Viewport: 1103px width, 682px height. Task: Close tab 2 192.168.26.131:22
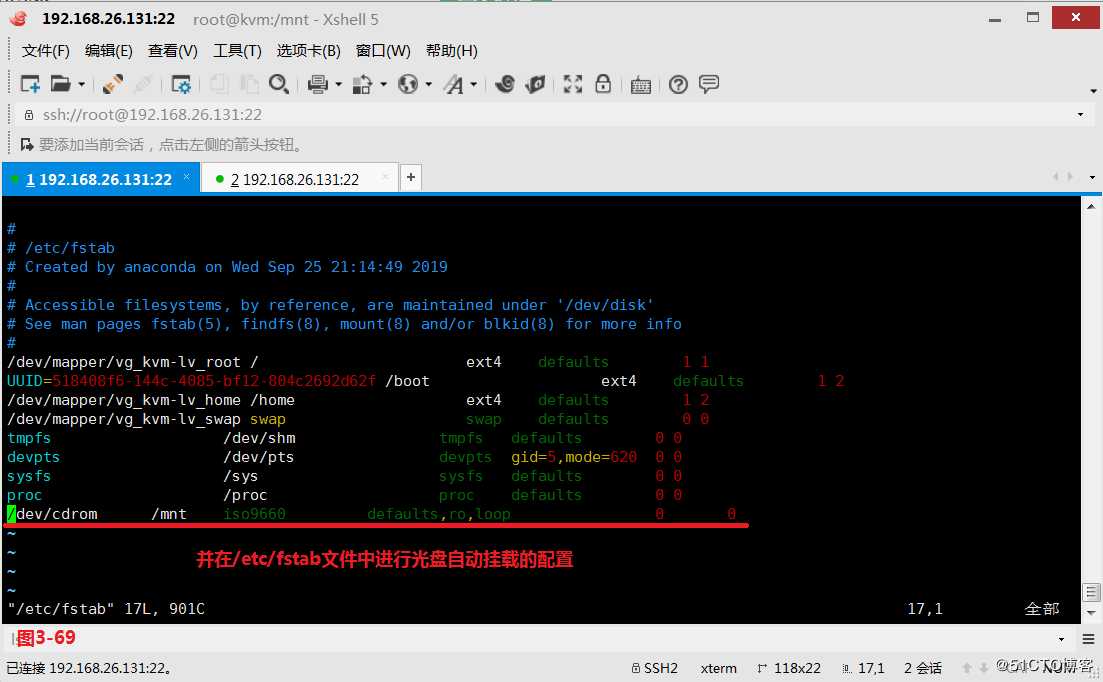385,177
